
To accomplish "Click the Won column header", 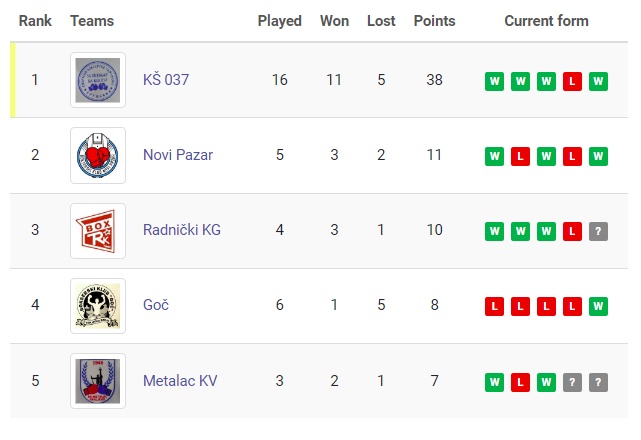I will click(334, 21).
